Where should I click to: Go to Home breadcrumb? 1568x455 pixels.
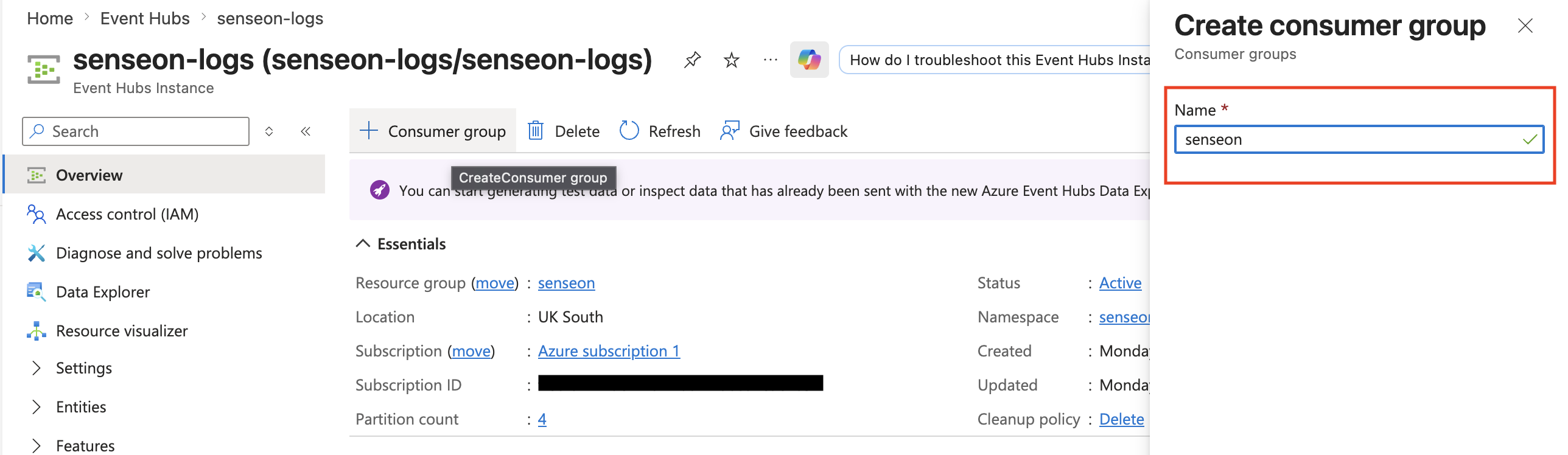(x=50, y=19)
